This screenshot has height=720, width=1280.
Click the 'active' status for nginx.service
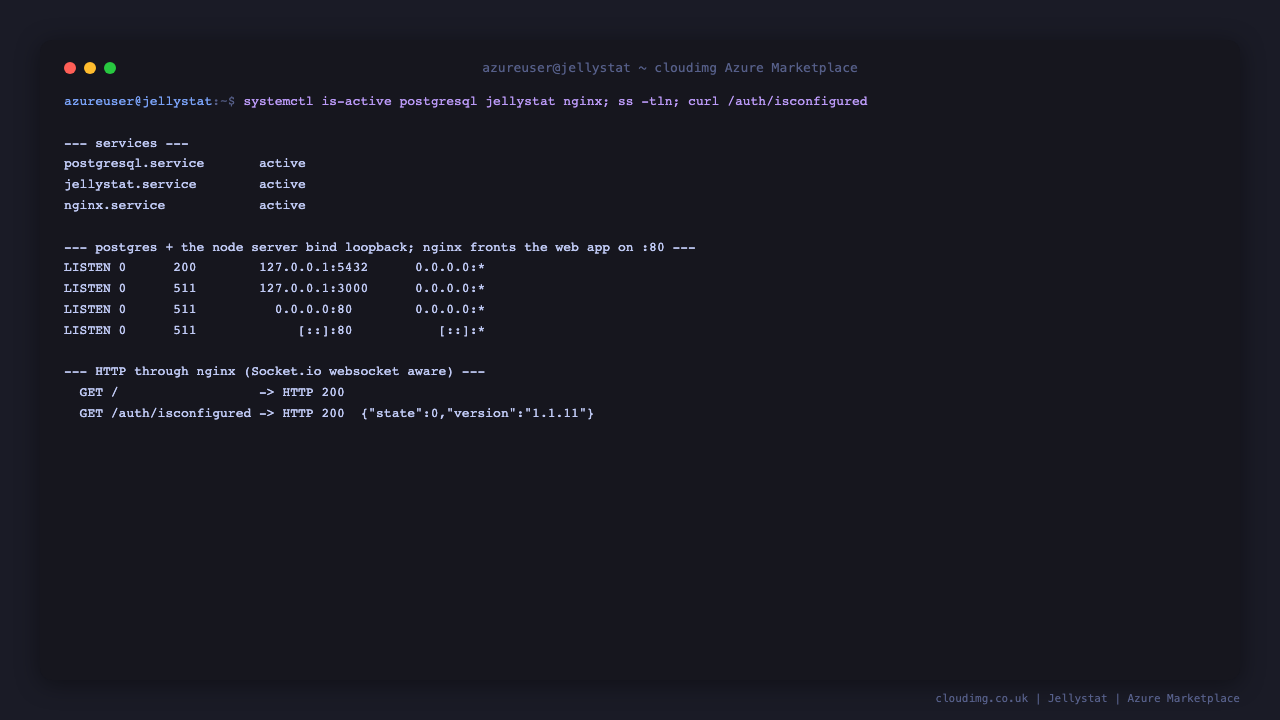(282, 205)
